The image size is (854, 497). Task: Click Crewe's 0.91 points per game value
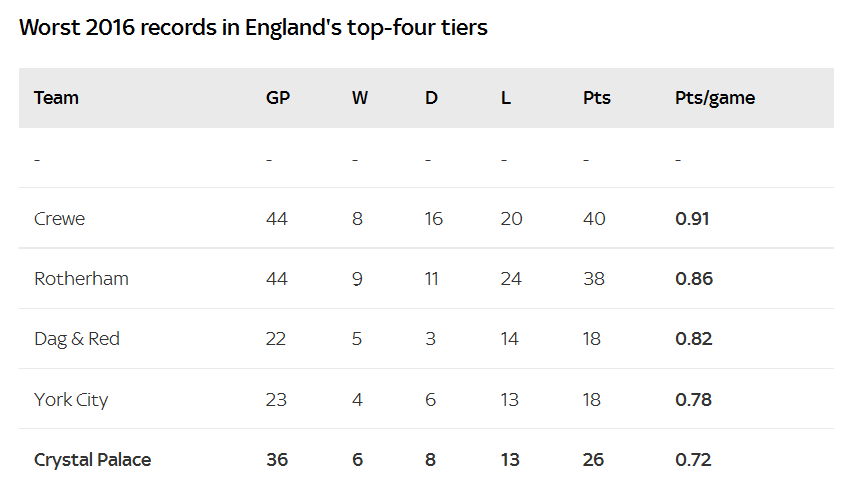click(692, 219)
